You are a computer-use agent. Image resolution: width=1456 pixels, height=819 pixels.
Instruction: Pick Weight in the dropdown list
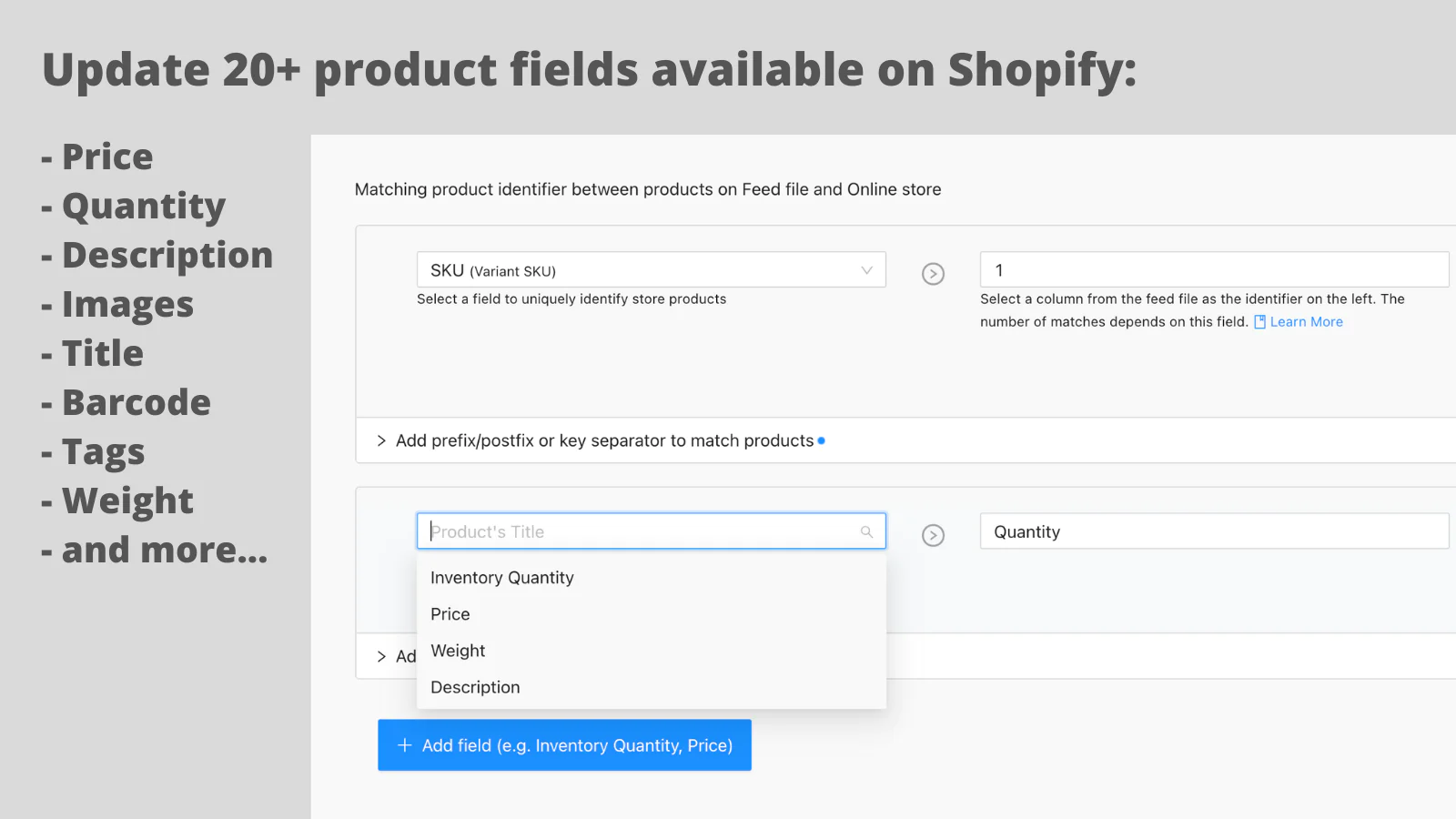click(x=651, y=651)
